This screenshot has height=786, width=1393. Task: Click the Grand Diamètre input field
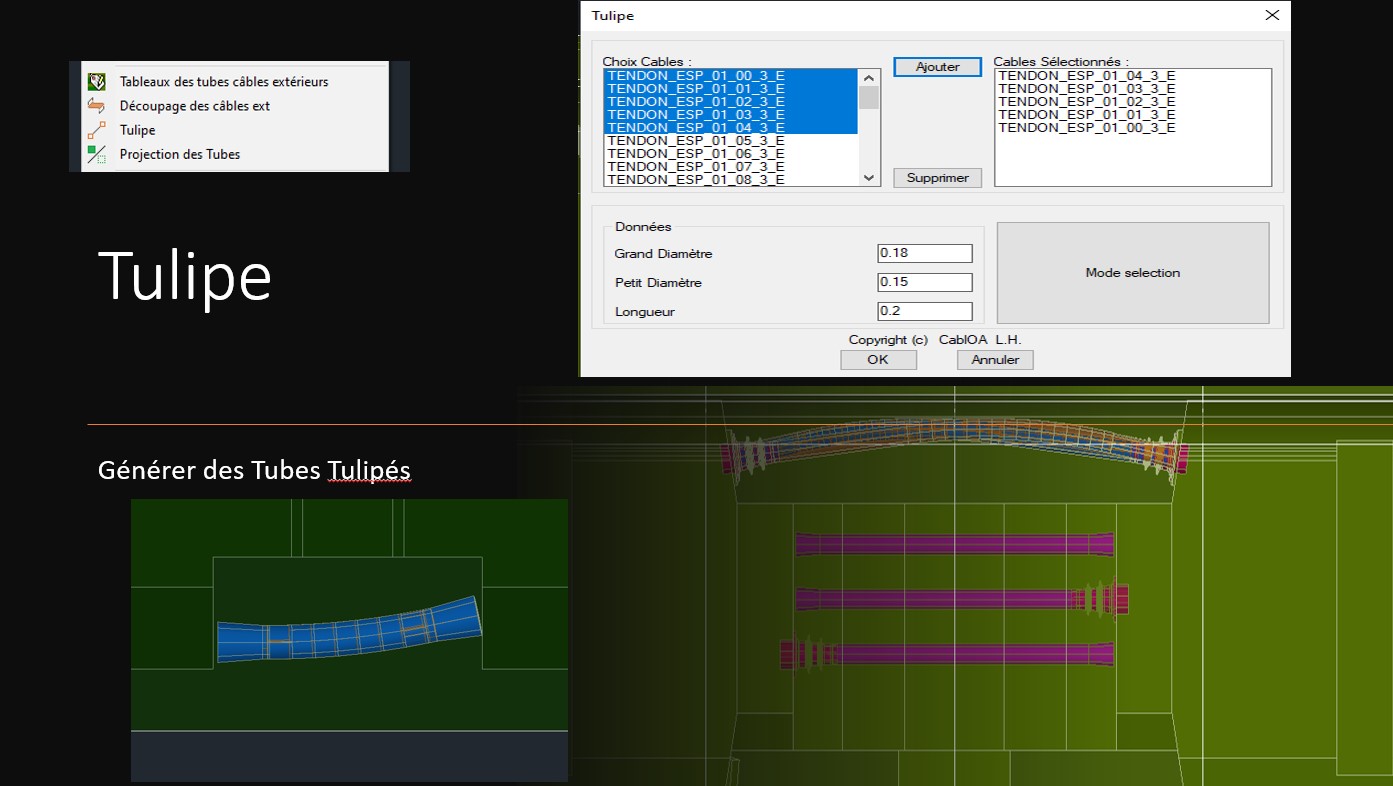click(925, 253)
